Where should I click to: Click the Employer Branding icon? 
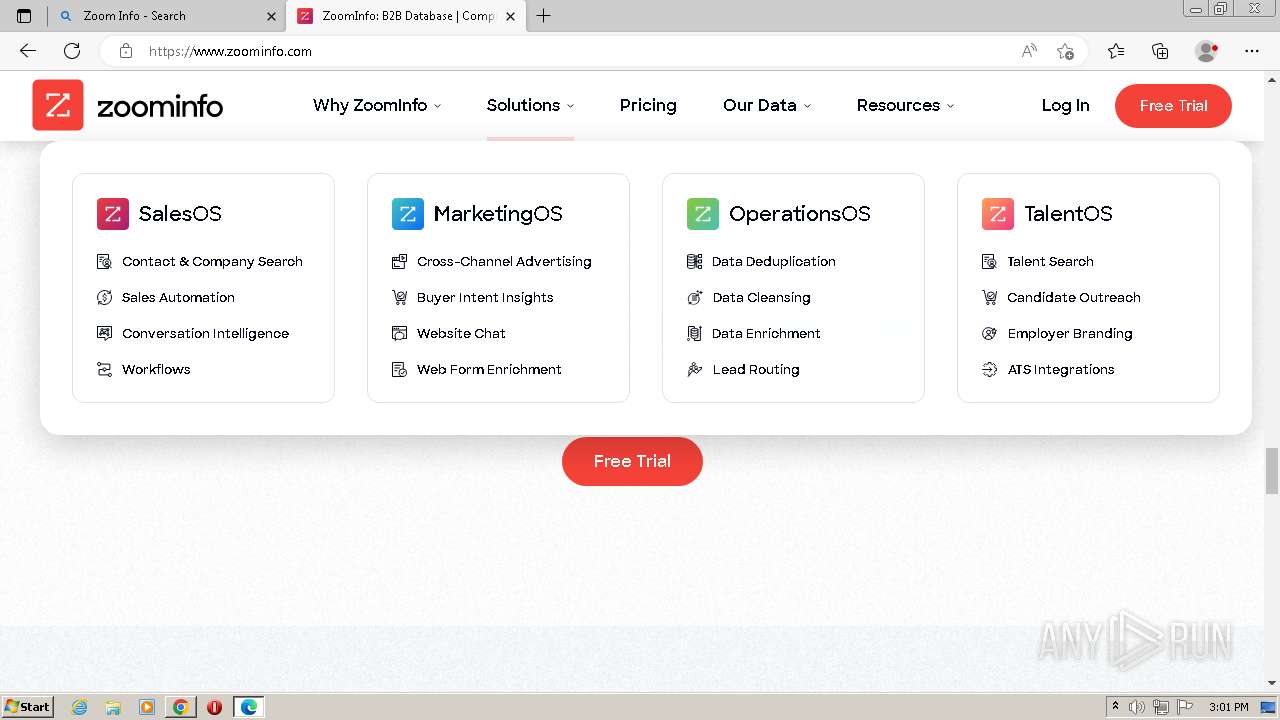(x=989, y=333)
